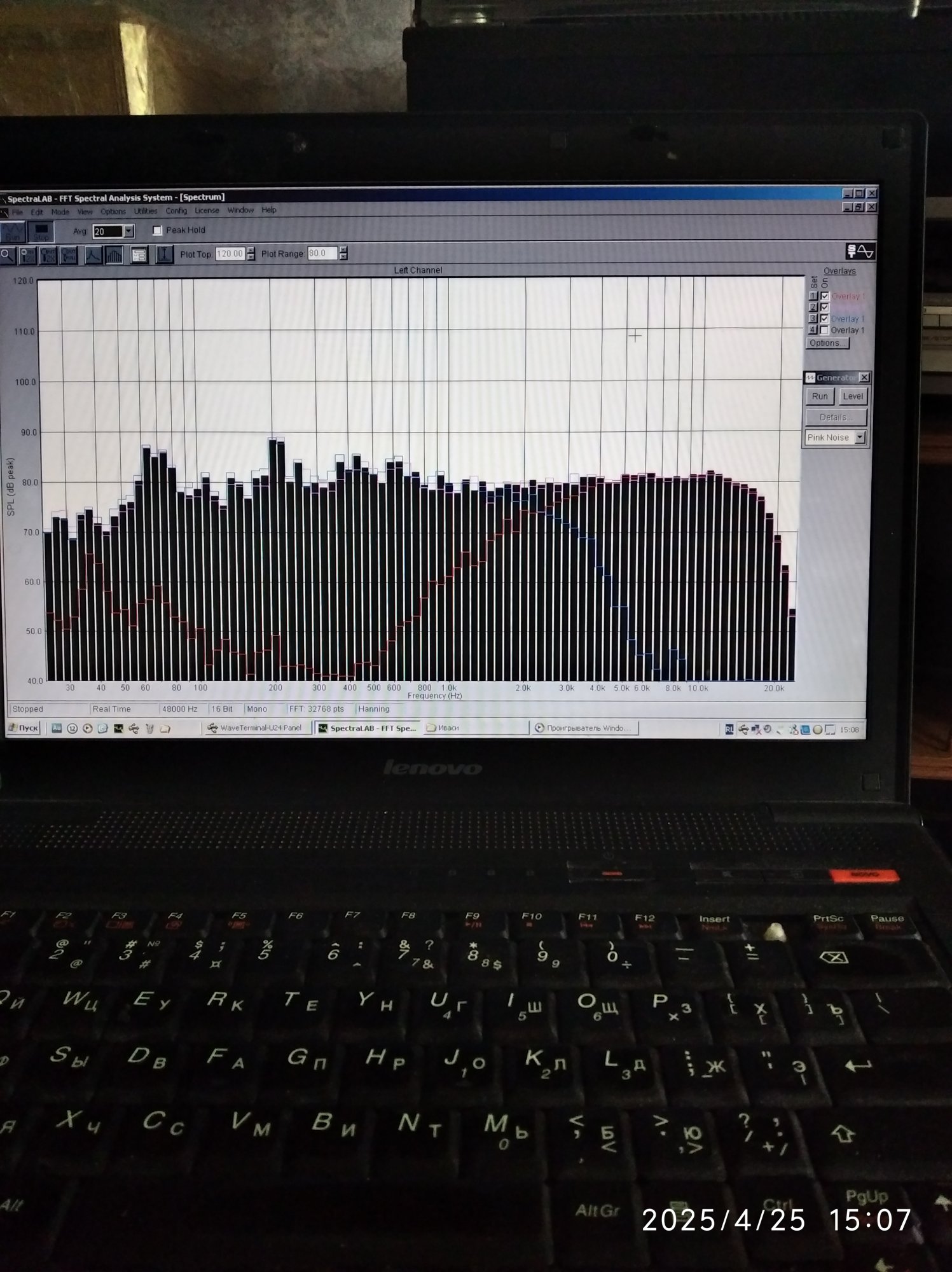Select the magnifier zoom tool

(x=7, y=255)
